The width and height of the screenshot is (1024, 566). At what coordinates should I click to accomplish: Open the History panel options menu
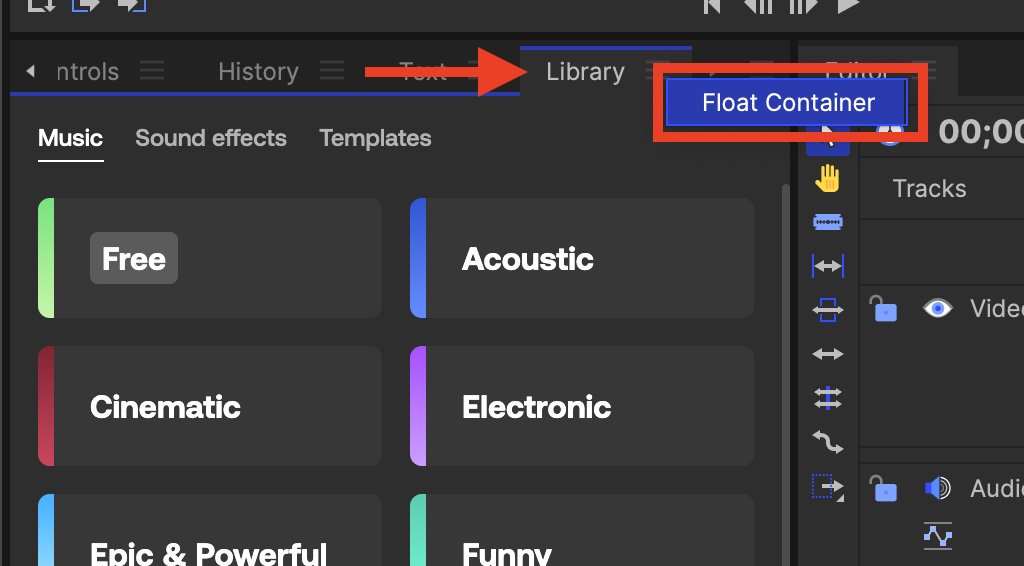coord(331,72)
